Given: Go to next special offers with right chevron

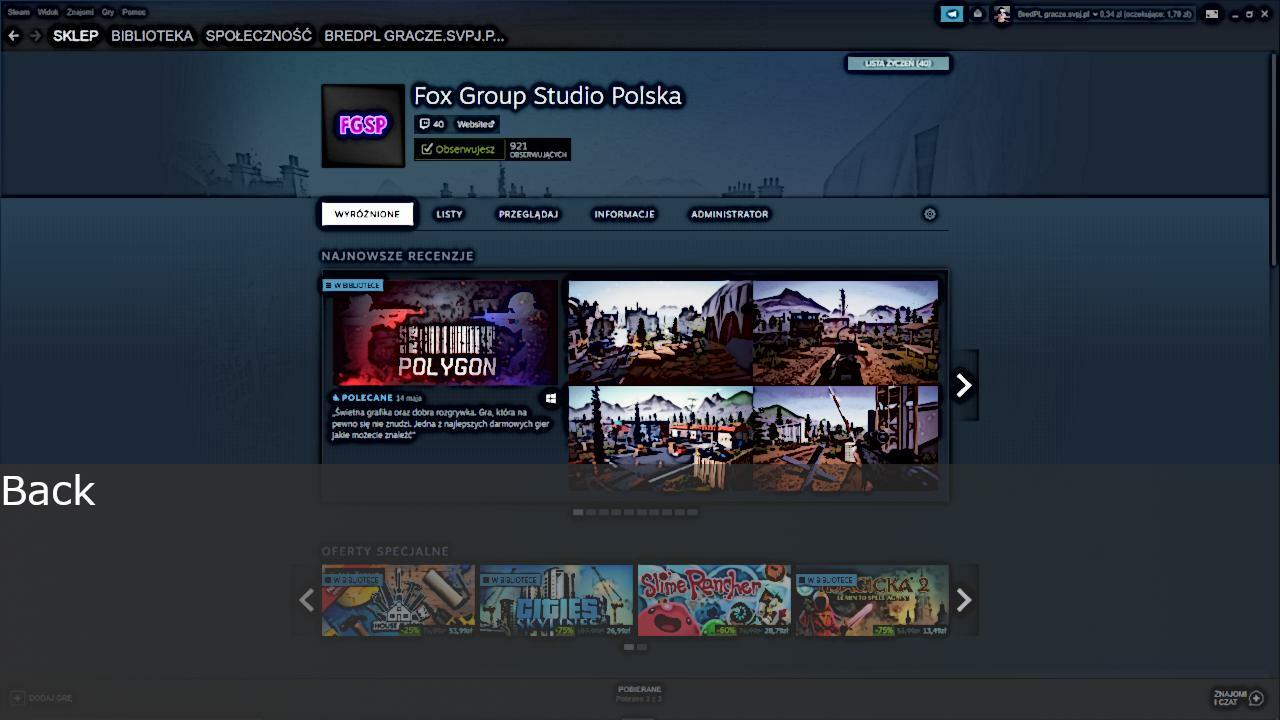Looking at the screenshot, I should pos(964,600).
